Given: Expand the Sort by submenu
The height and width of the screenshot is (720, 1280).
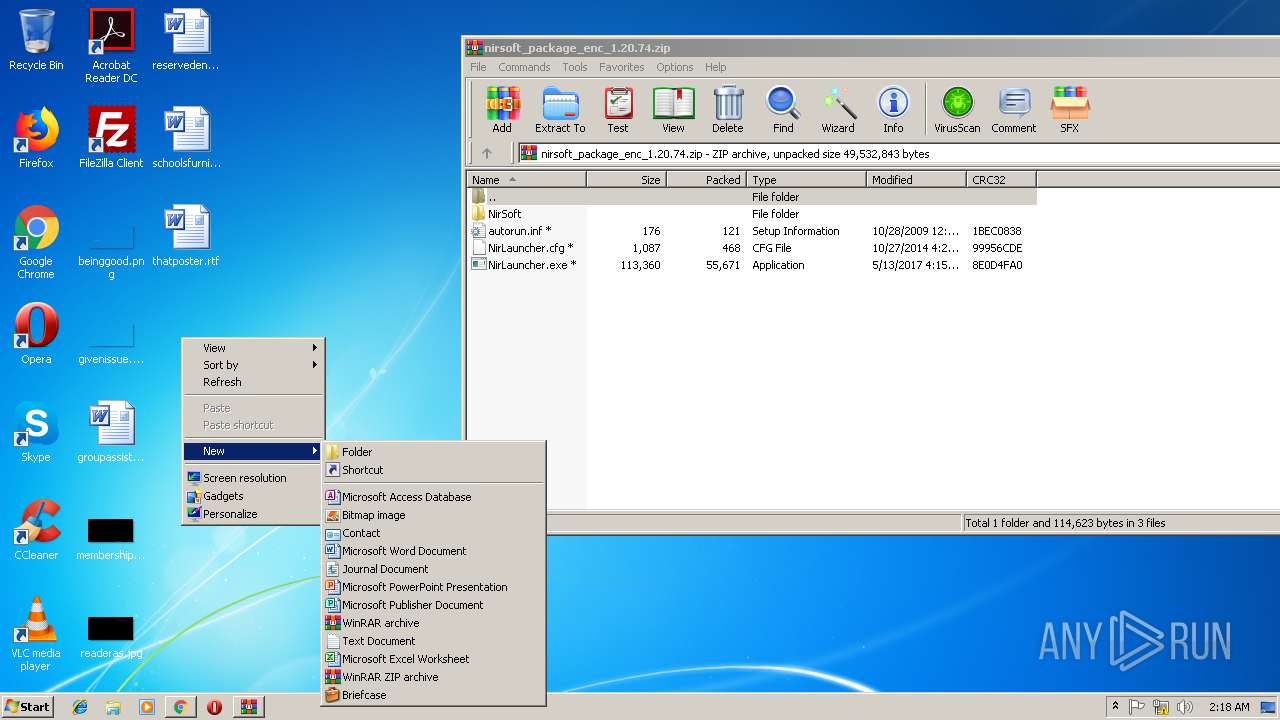Looking at the screenshot, I should click(253, 365).
